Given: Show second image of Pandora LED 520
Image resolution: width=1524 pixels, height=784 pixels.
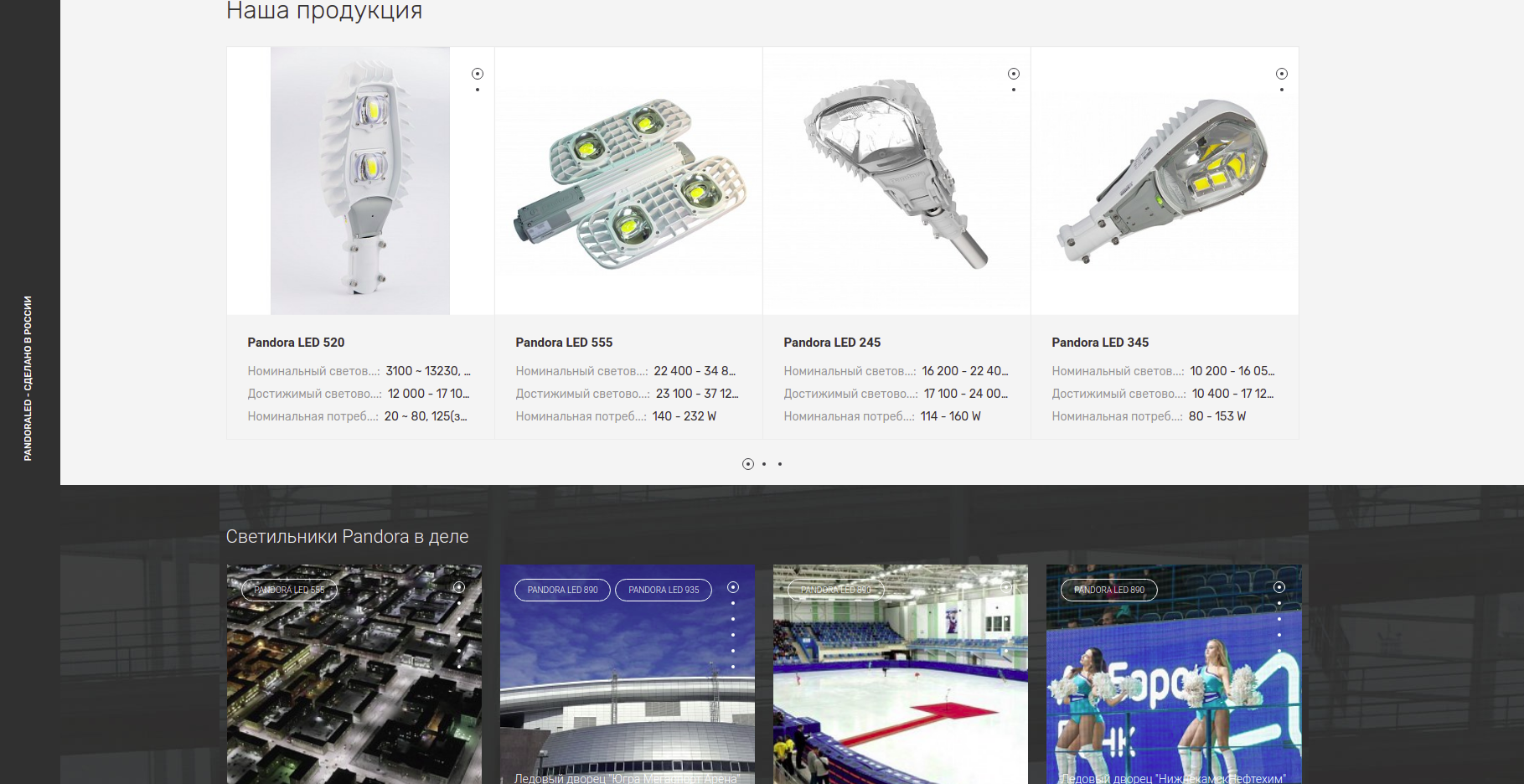Looking at the screenshot, I should click(478, 90).
